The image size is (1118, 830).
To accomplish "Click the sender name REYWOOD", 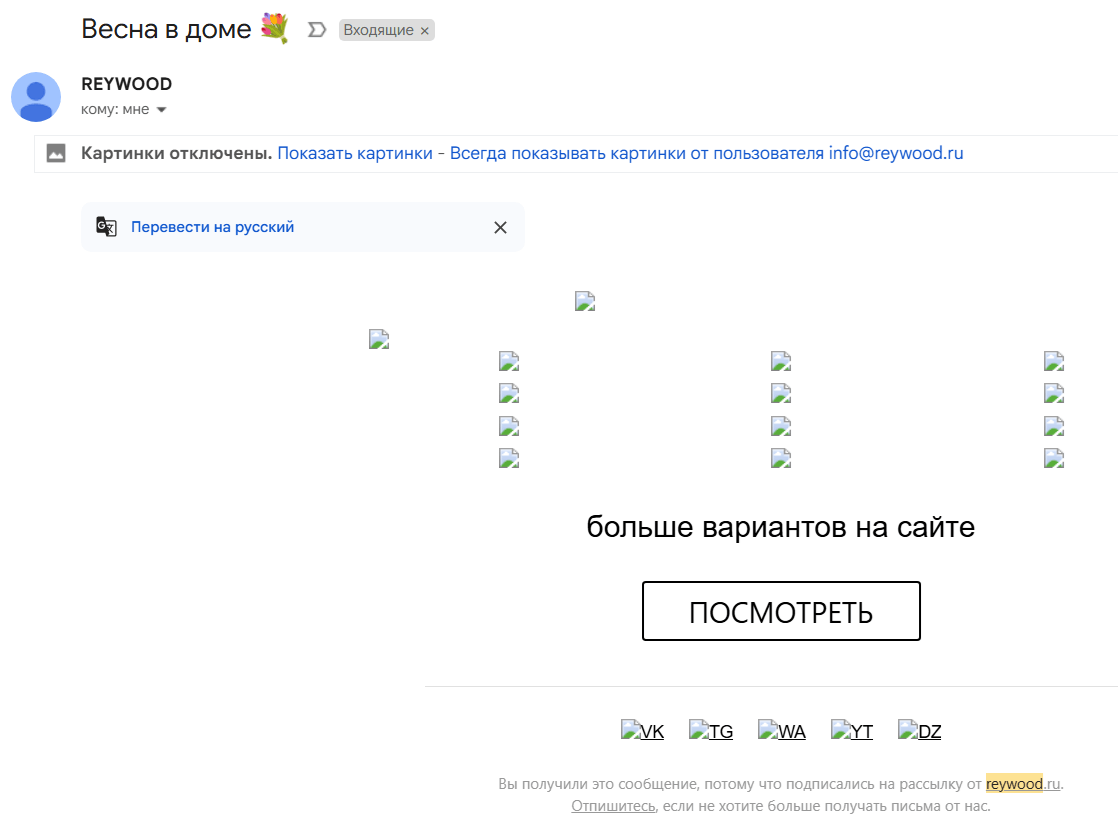I will pyautogui.click(x=127, y=84).
